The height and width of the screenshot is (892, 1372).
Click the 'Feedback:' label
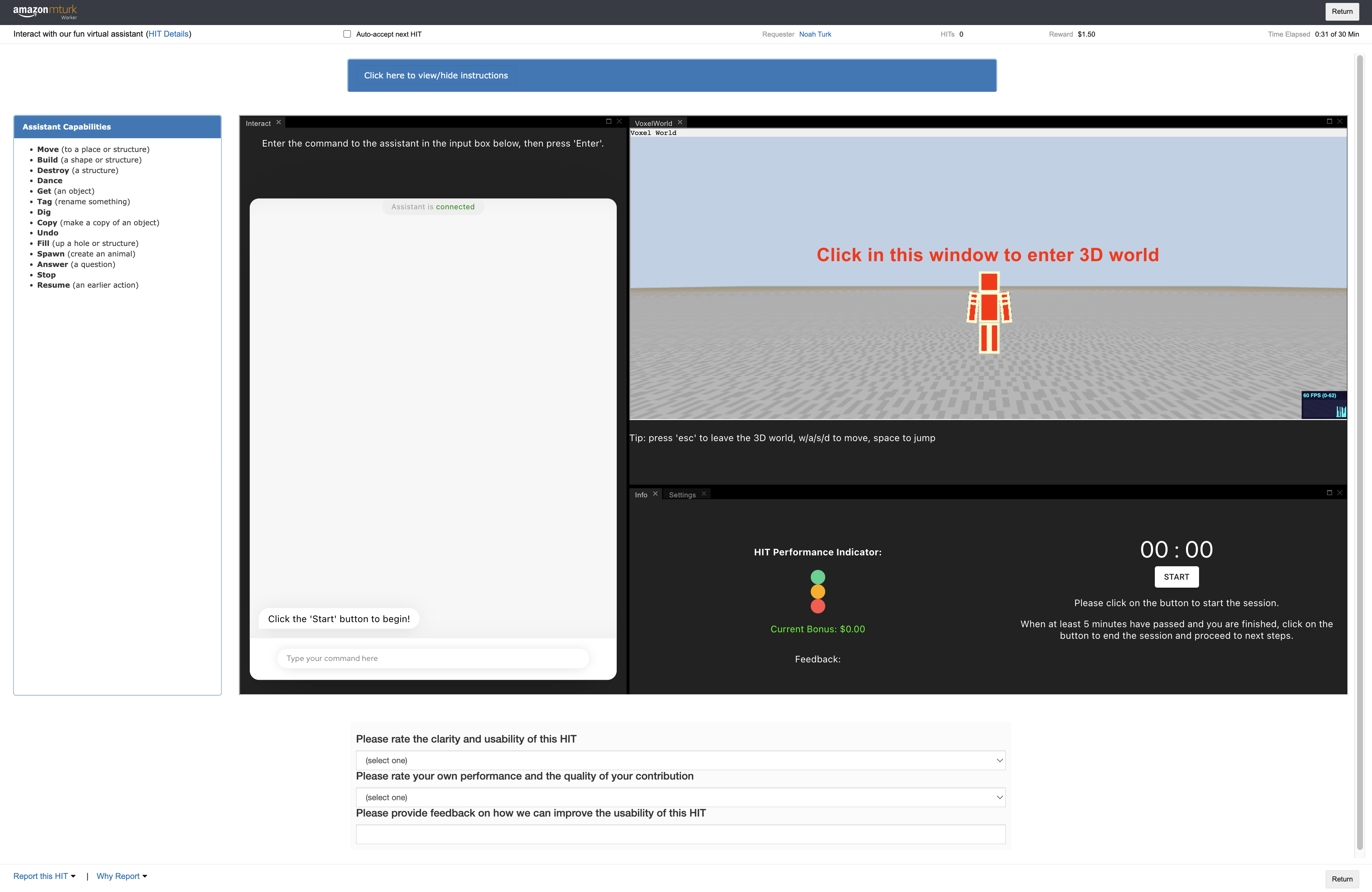[818, 659]
